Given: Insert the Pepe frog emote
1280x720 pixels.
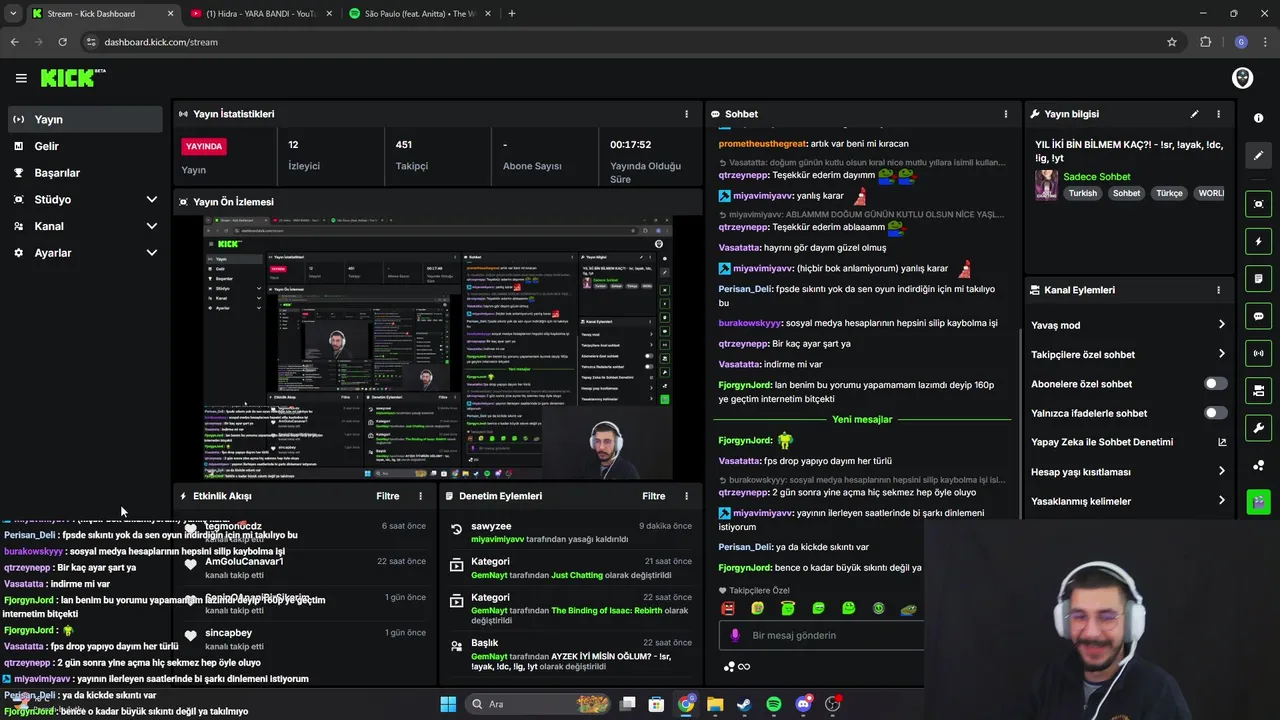Looking at the screenshot, I should click(909, 608).
